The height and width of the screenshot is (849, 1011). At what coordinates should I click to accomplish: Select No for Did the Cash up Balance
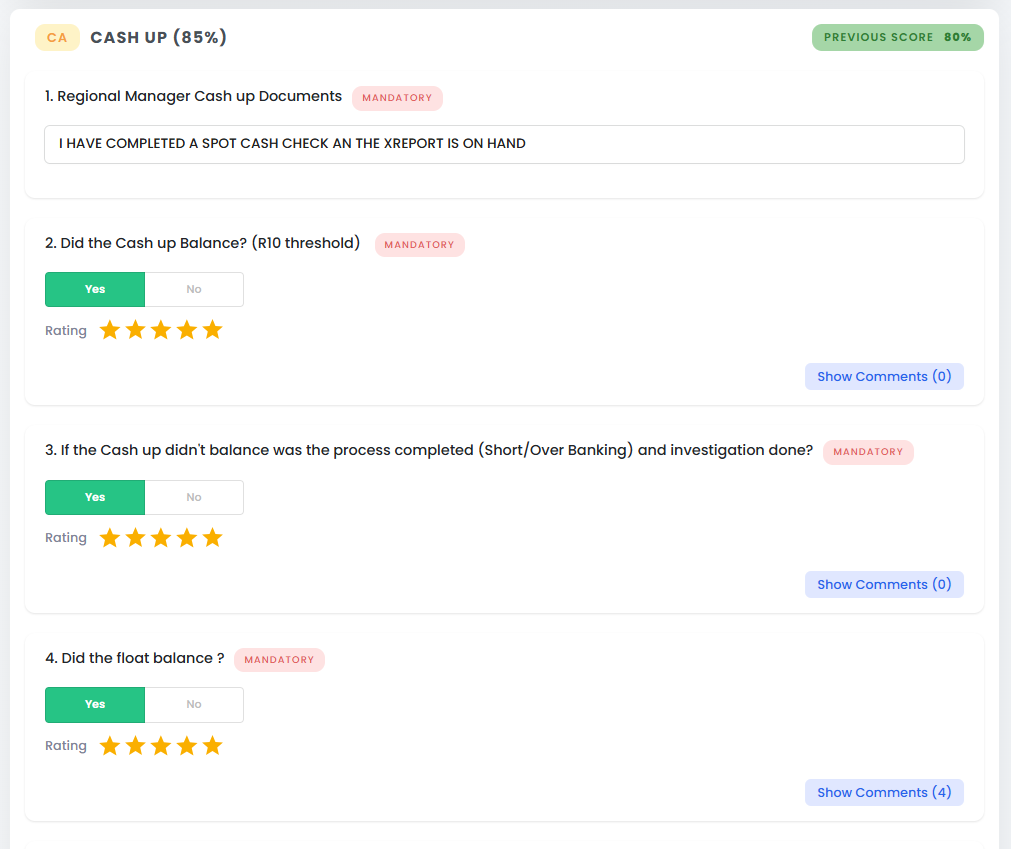[x=194, y=289]
